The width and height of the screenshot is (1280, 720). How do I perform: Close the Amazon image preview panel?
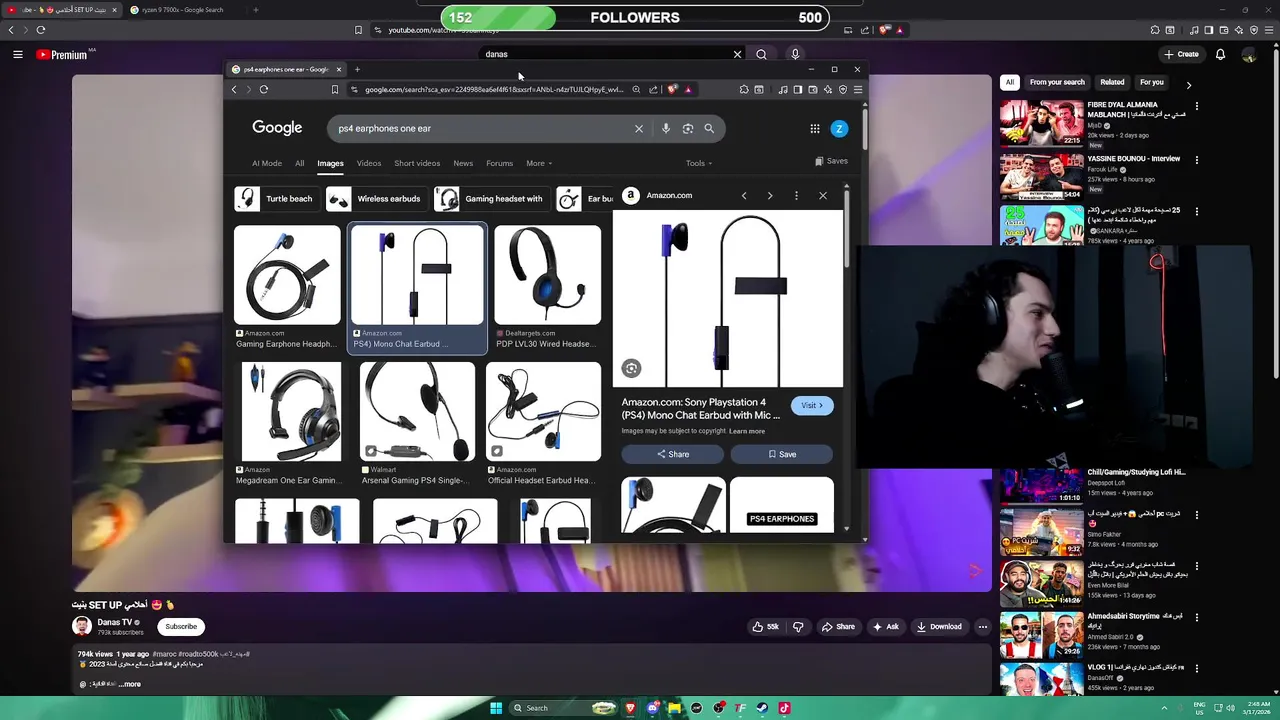tap(823, 195)
